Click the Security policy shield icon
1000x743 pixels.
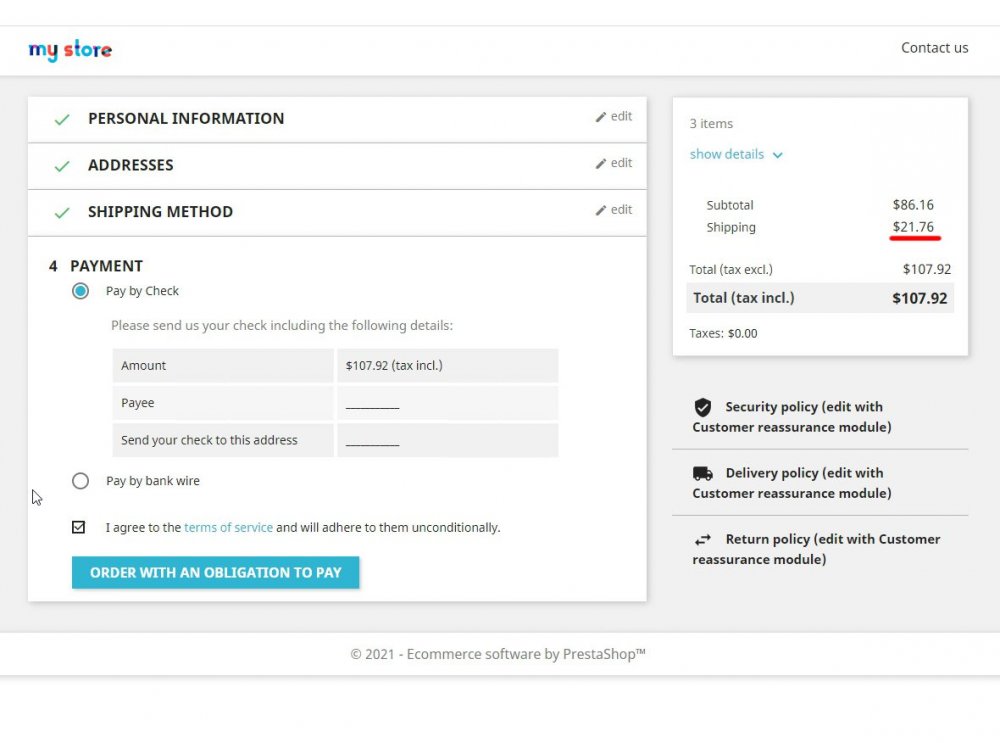click(703, 407)
